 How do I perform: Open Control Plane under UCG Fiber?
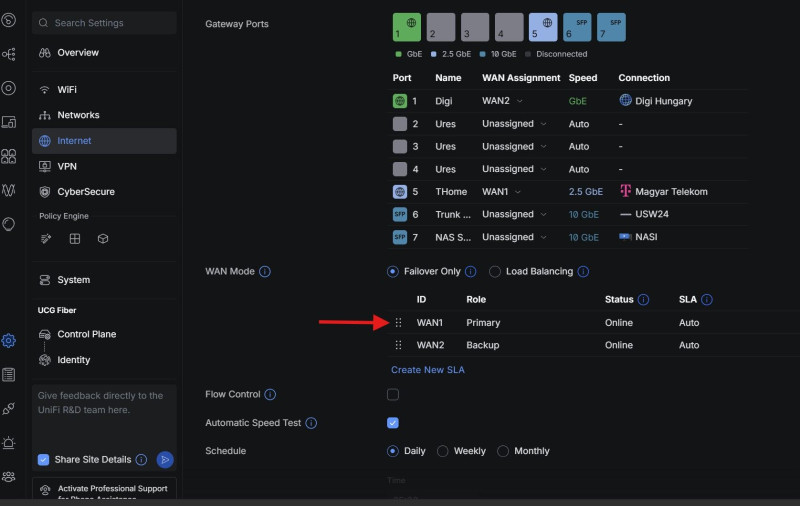(x=86, y=334)
